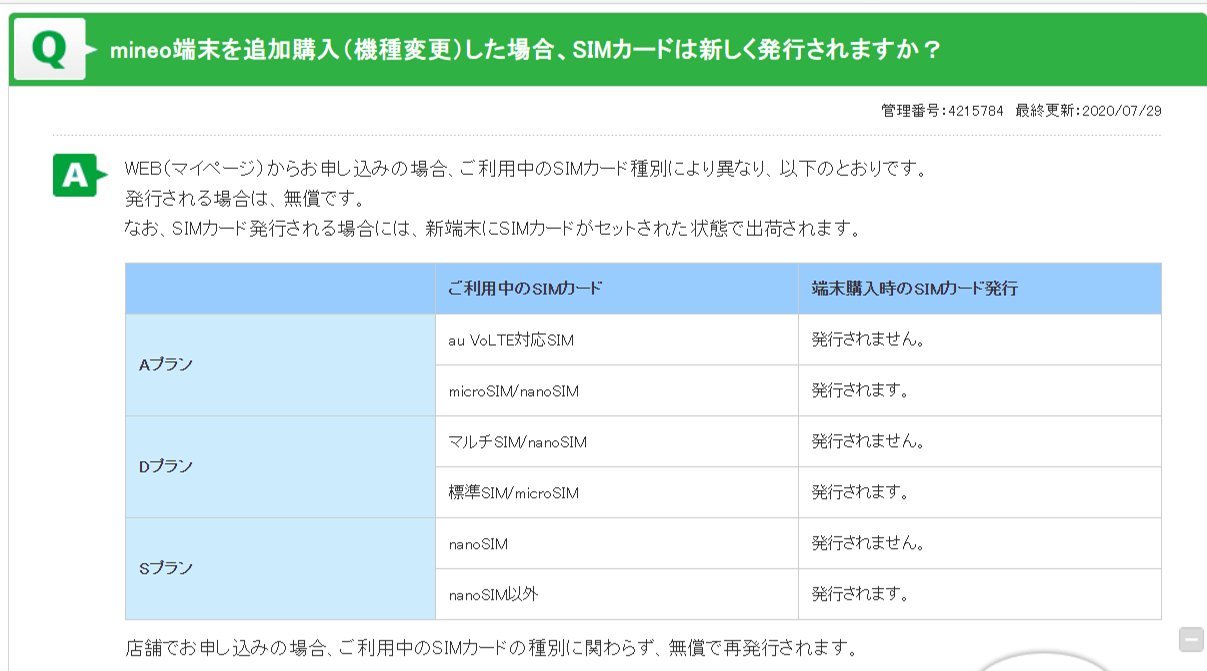Screen dimensions: 1207x671
Task: Click 発行されません。 in the マルチSIM/nanoSIM row
Action: [x=868, y=442]
